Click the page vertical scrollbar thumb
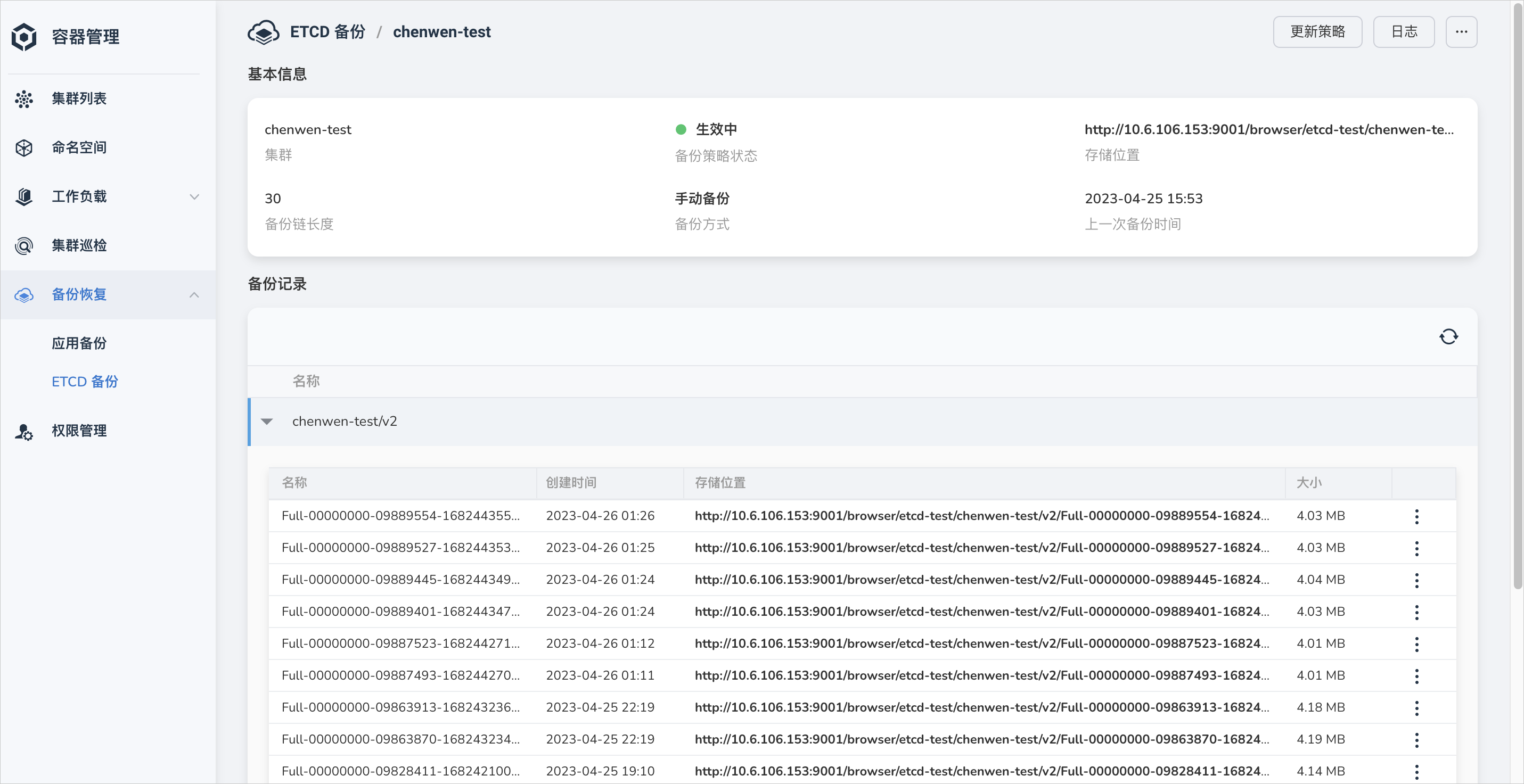1524x784 pixels. (1518, 295)
